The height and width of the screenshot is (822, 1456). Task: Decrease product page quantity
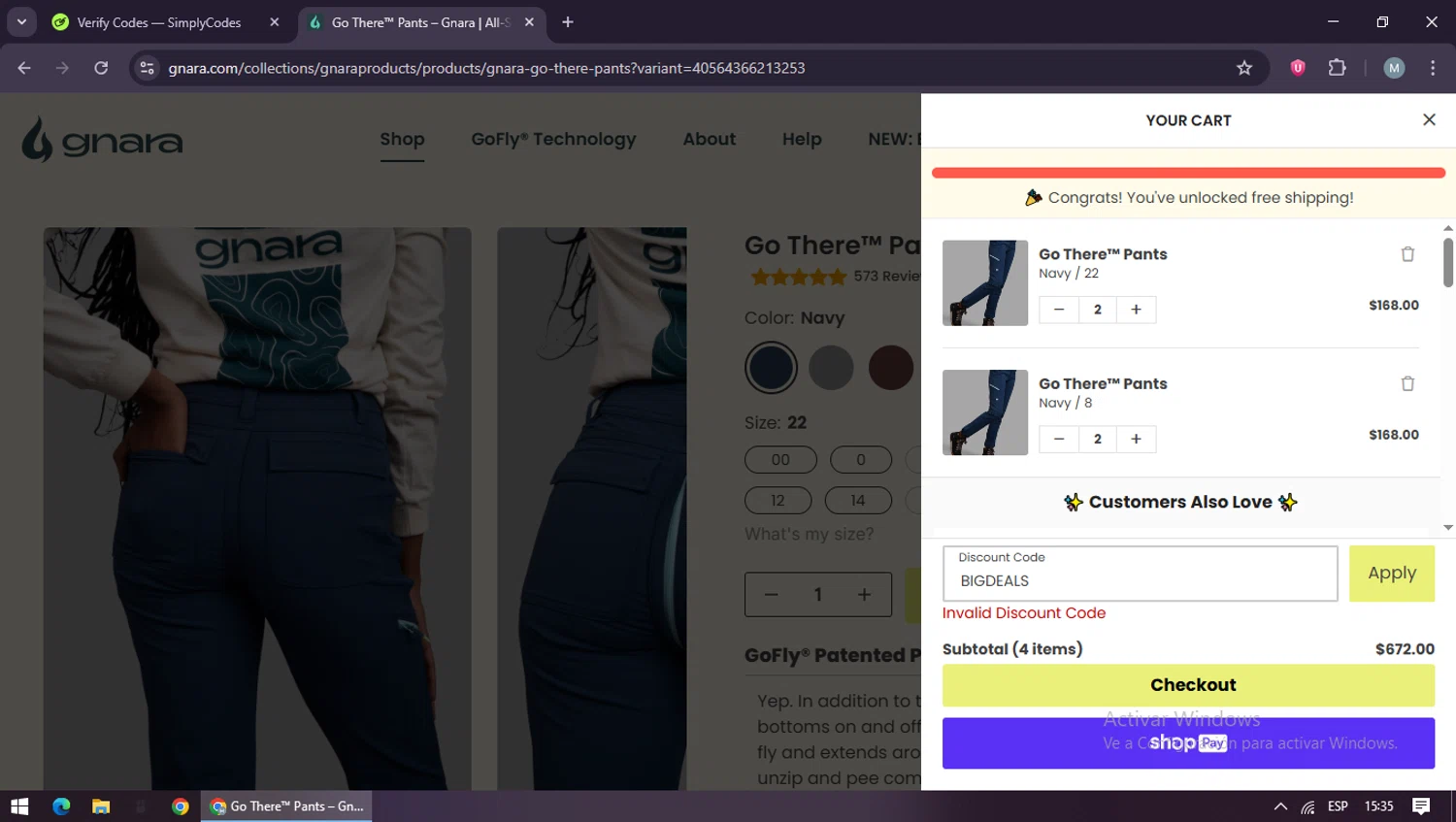771,595
